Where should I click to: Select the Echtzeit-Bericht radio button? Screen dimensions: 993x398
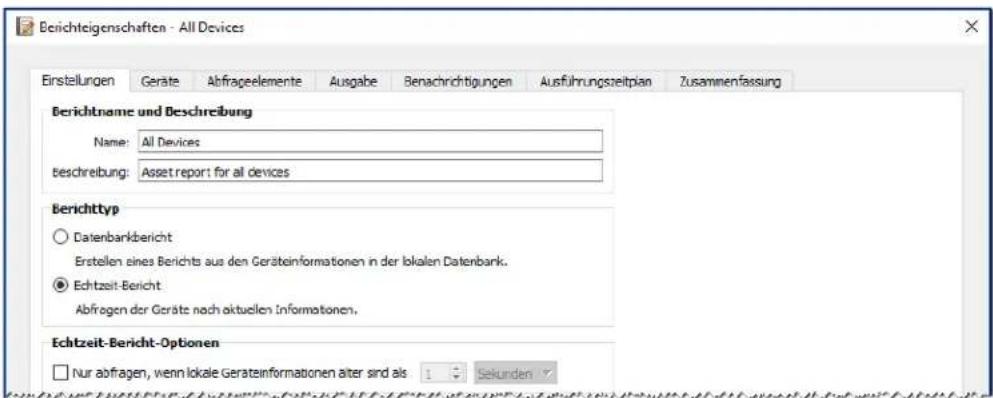pyautogui.click(x=60, y=286)
